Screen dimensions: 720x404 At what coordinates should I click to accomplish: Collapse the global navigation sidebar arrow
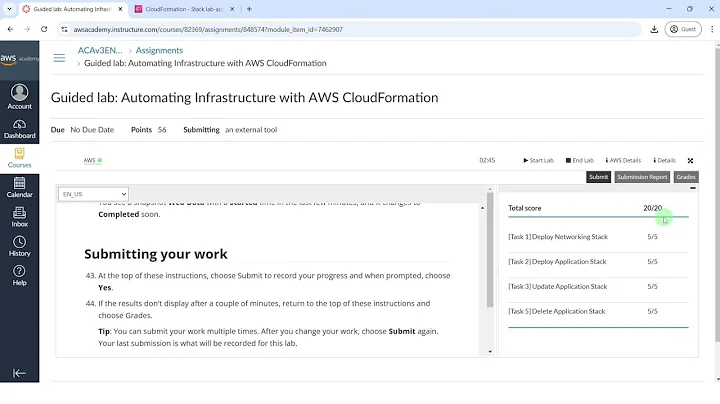19,373
